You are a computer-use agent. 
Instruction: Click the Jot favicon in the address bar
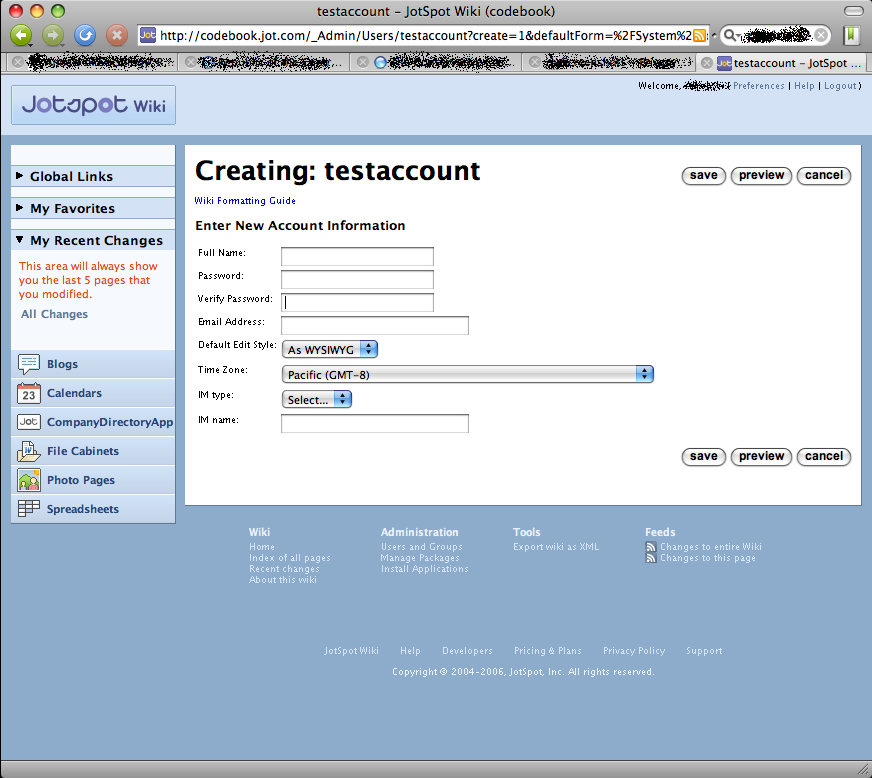147,36
